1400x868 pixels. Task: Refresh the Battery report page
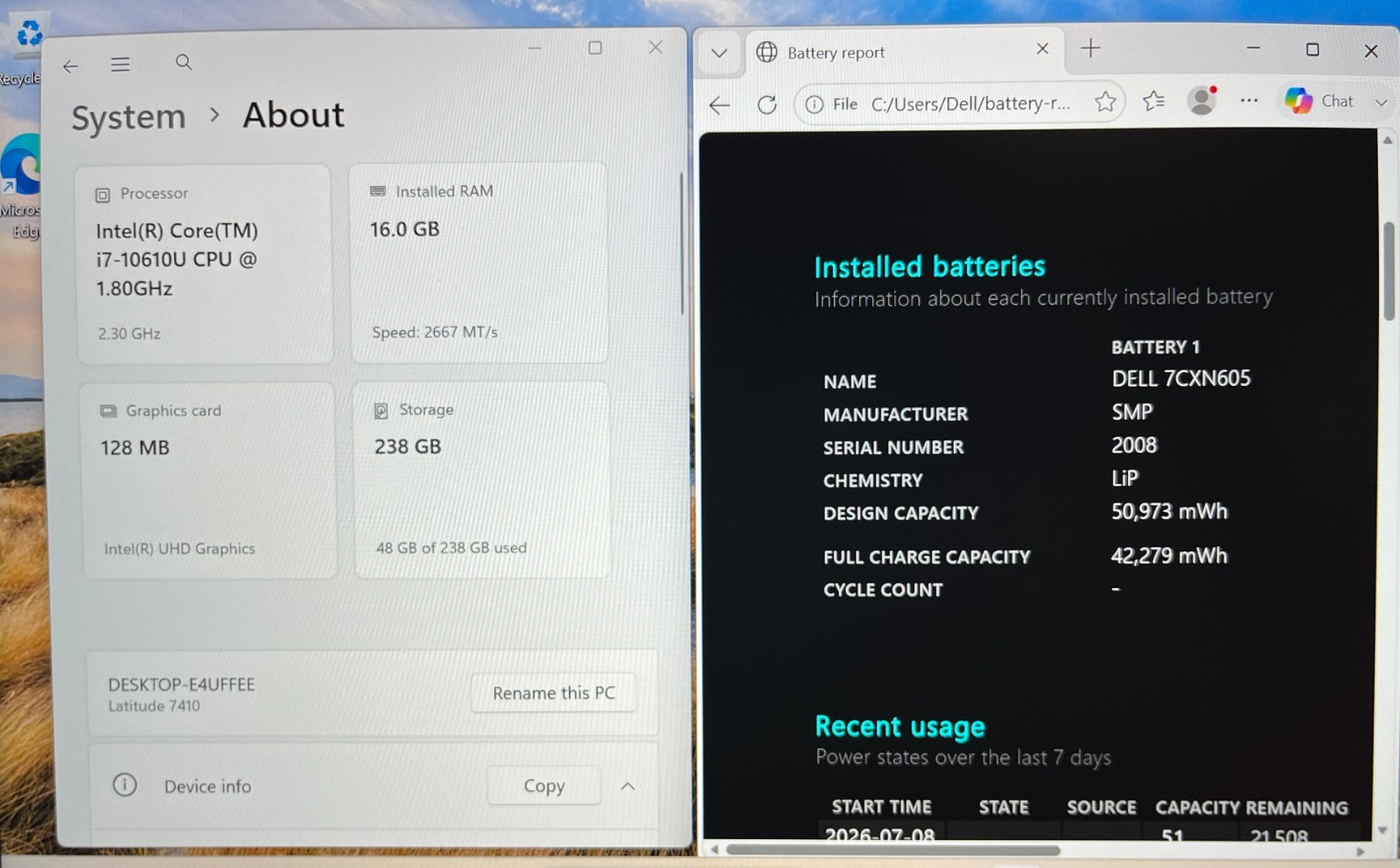[x=766, y=105]
